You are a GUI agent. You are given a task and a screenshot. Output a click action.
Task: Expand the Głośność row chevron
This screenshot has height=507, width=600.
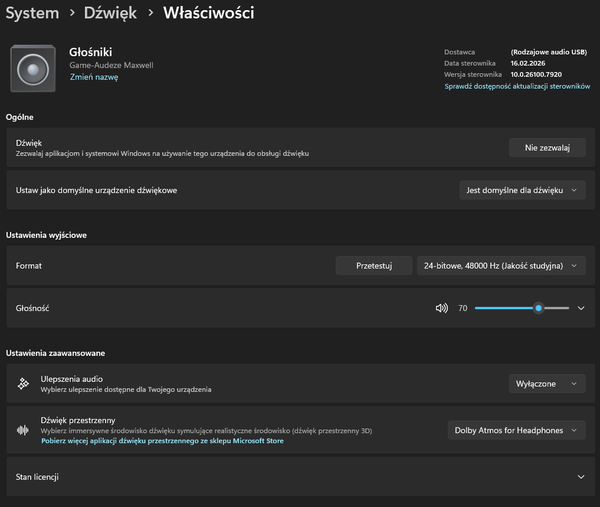click(x=581, y=308)
